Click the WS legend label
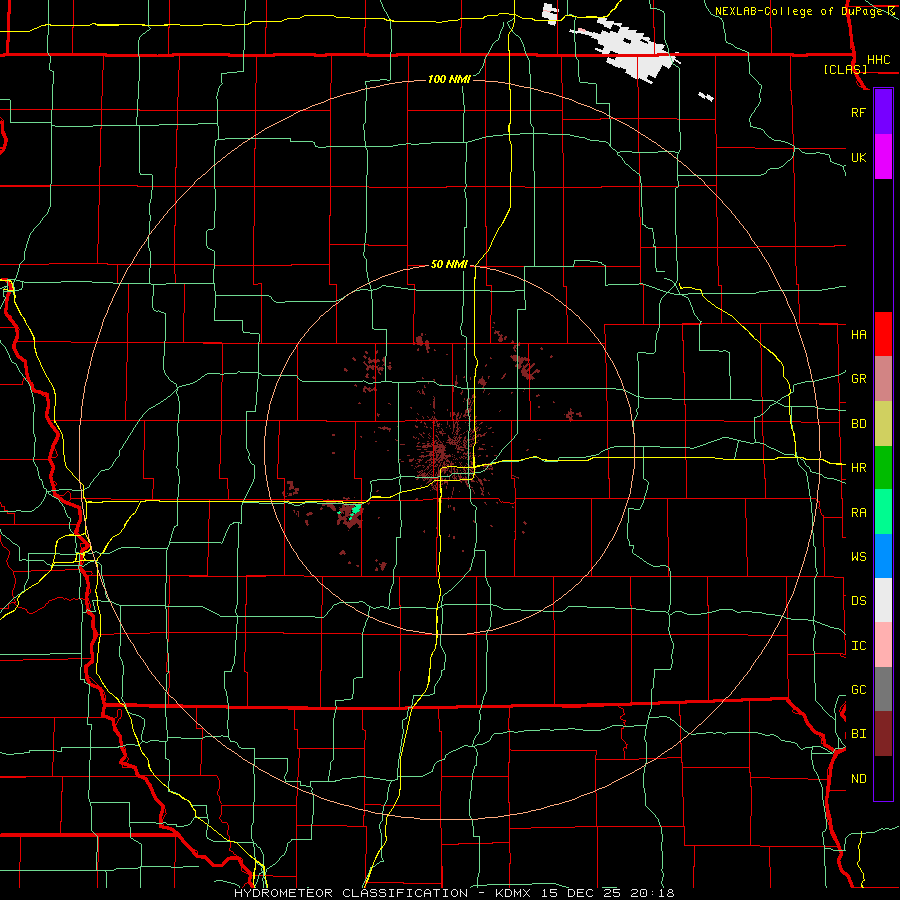This screenshot has width=900, height=900. [x=858, y=557]
